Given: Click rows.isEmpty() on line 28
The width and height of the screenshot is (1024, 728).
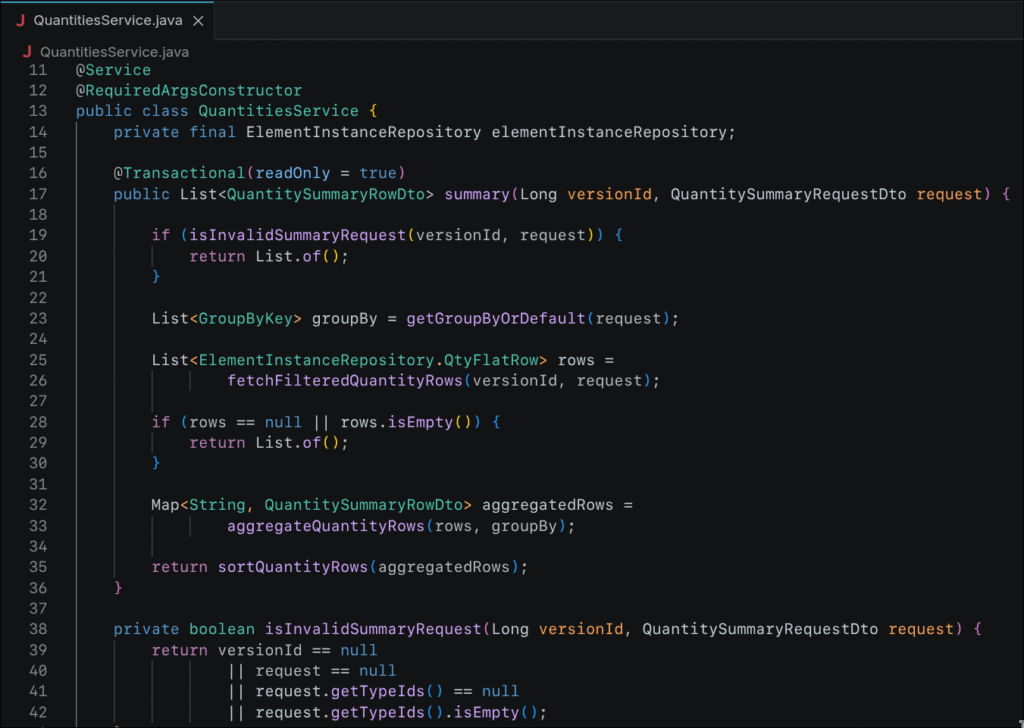Looking at the screenshot, I should pos(406,422).
